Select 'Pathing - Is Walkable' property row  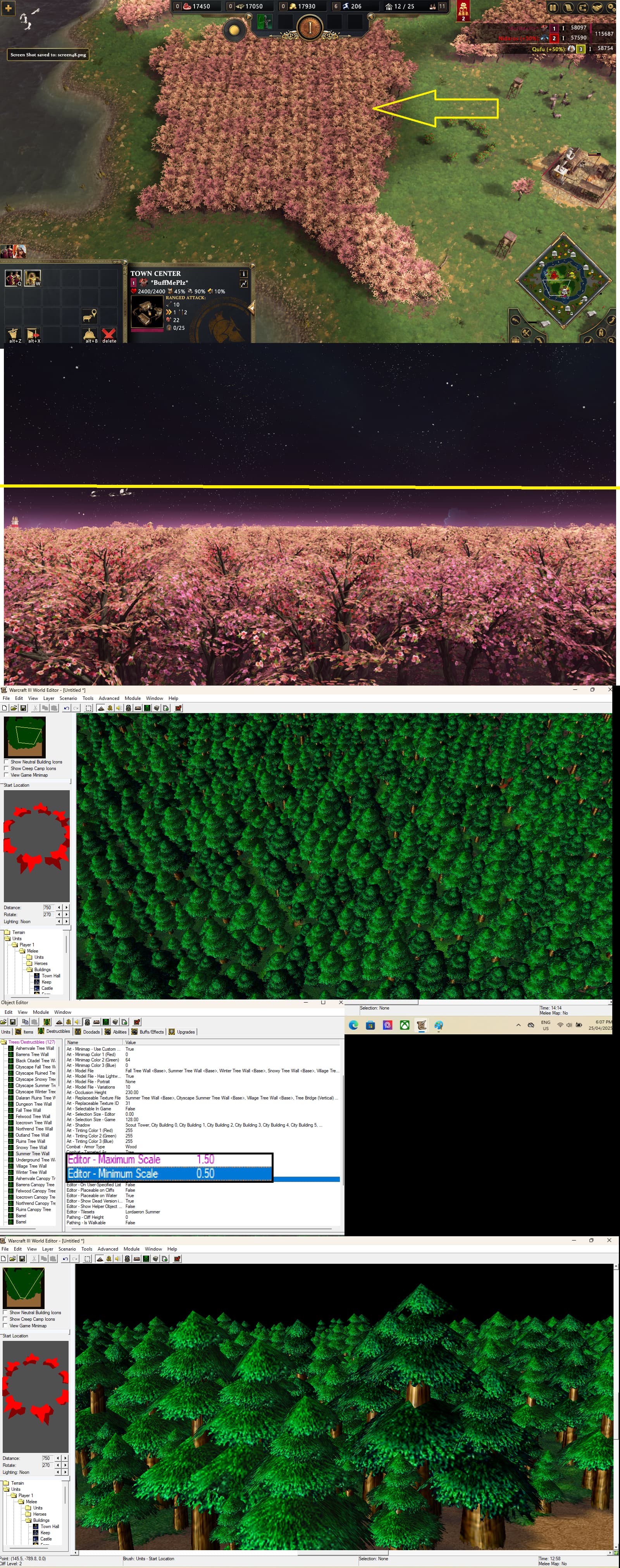coord(202,1222)
